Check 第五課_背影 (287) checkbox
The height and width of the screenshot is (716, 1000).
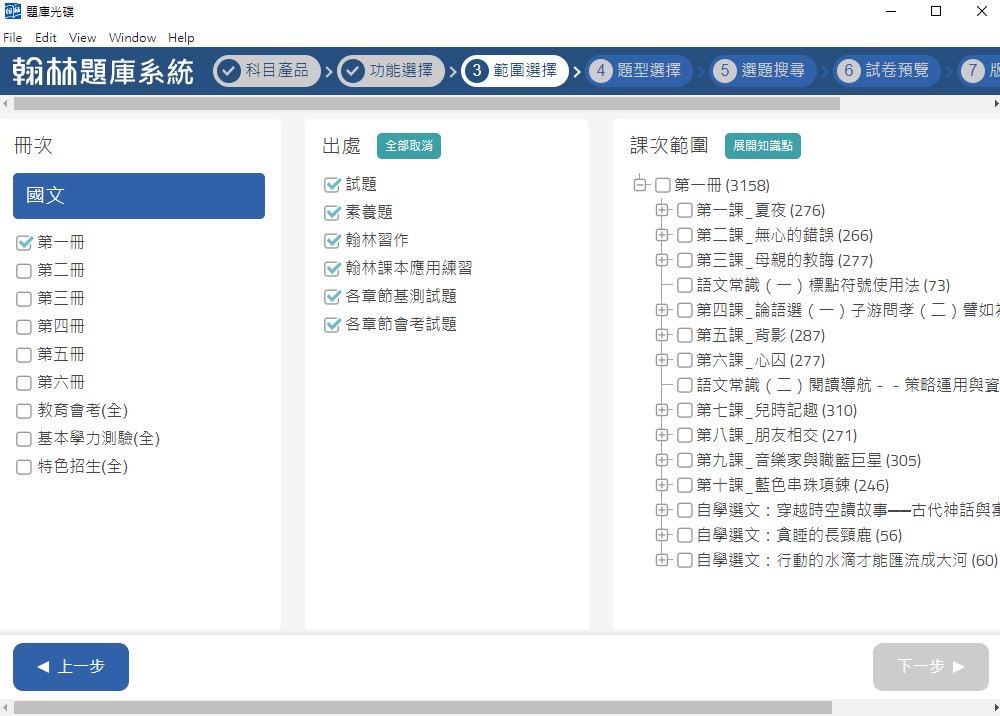(x=685, y=335)
